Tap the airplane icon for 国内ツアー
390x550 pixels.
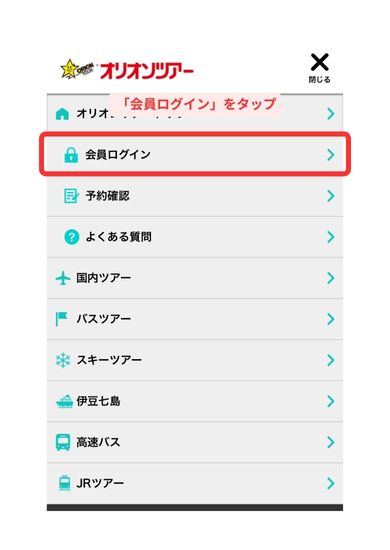point(63,278)
